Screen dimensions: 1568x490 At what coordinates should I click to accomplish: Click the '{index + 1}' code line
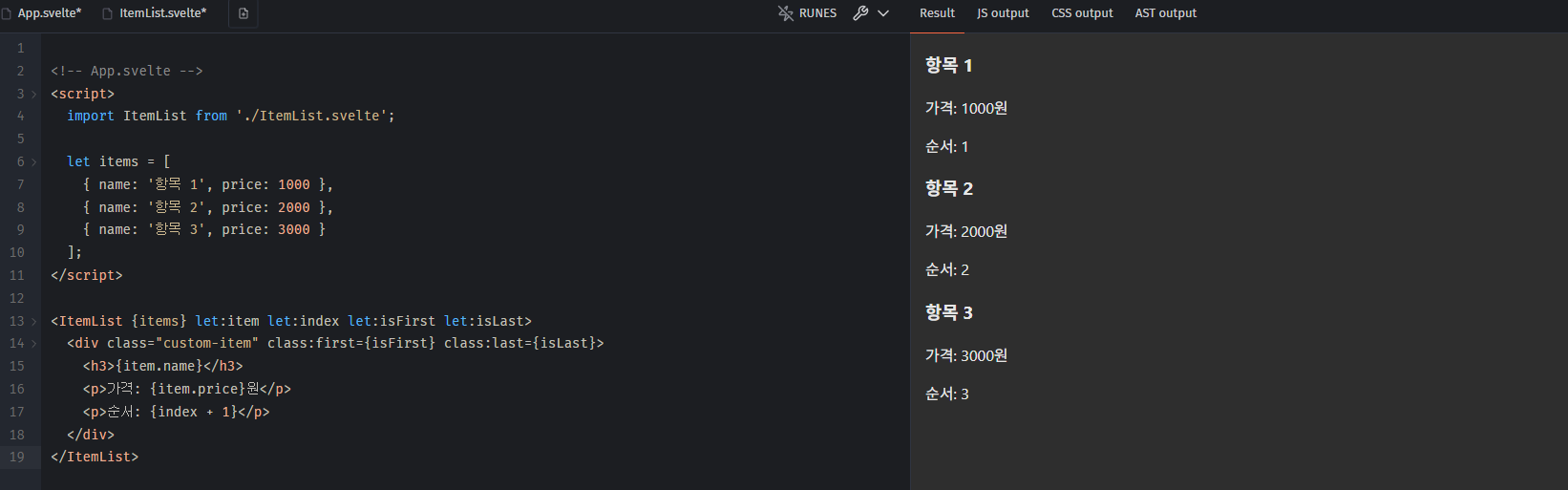tap(176, 412)
